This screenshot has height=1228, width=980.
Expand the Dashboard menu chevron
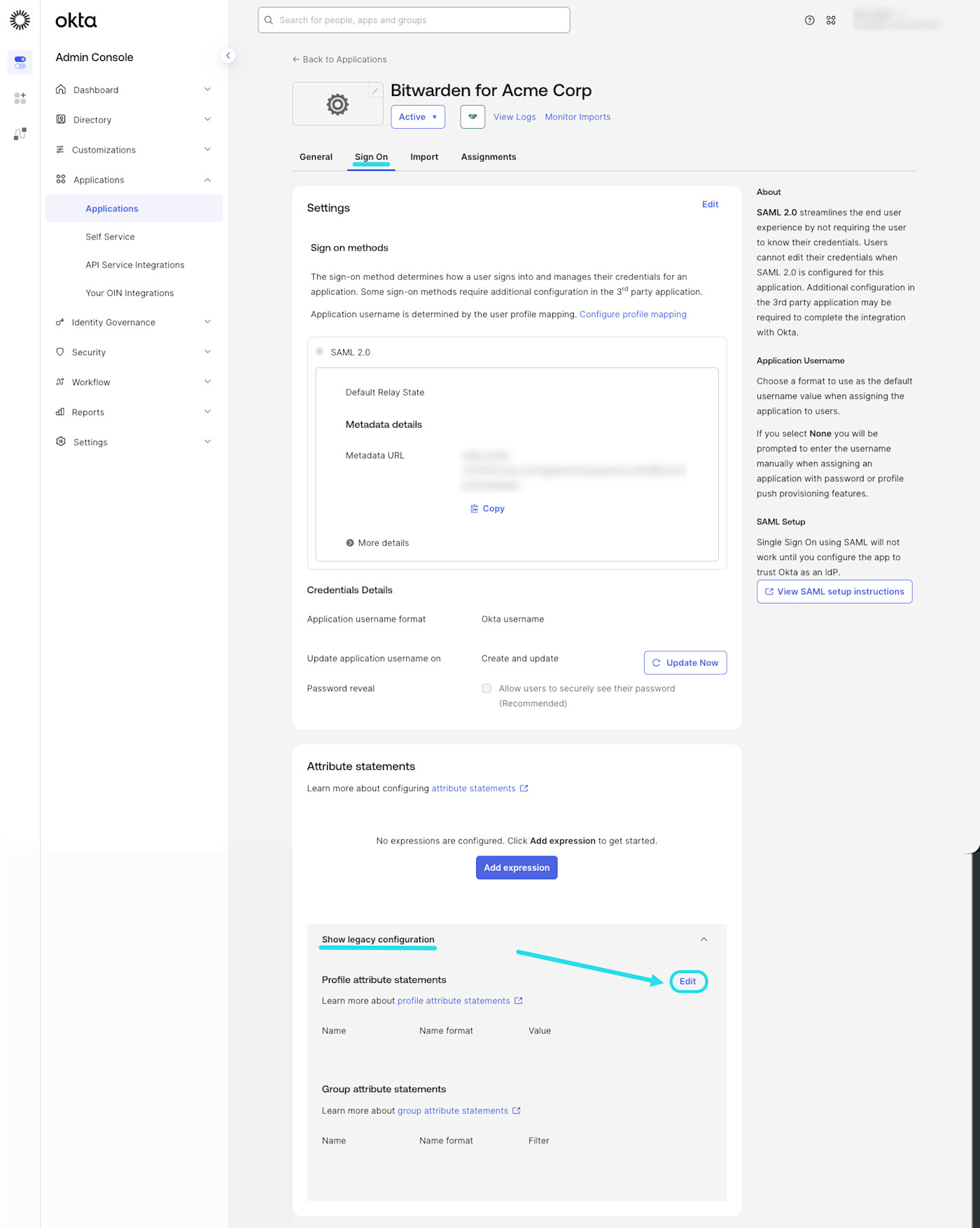[207, 90]
